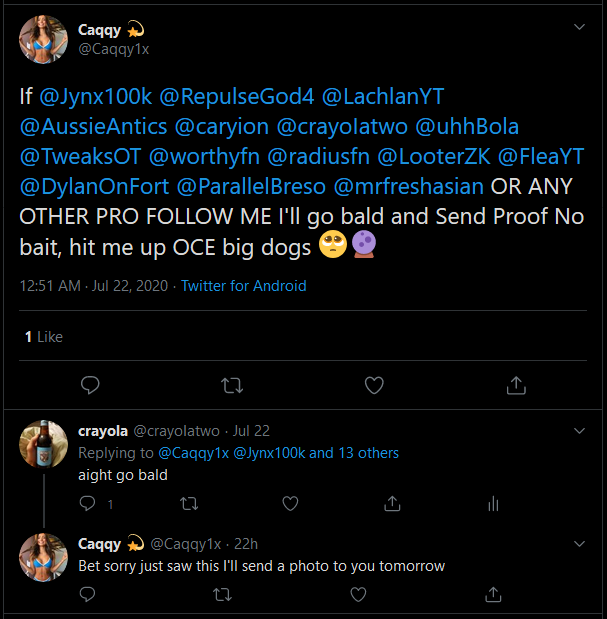This screenshot has height=619, width=607.
Task: Reply to crayola's 'aight go bald' tweet
Action: point(90,504)
